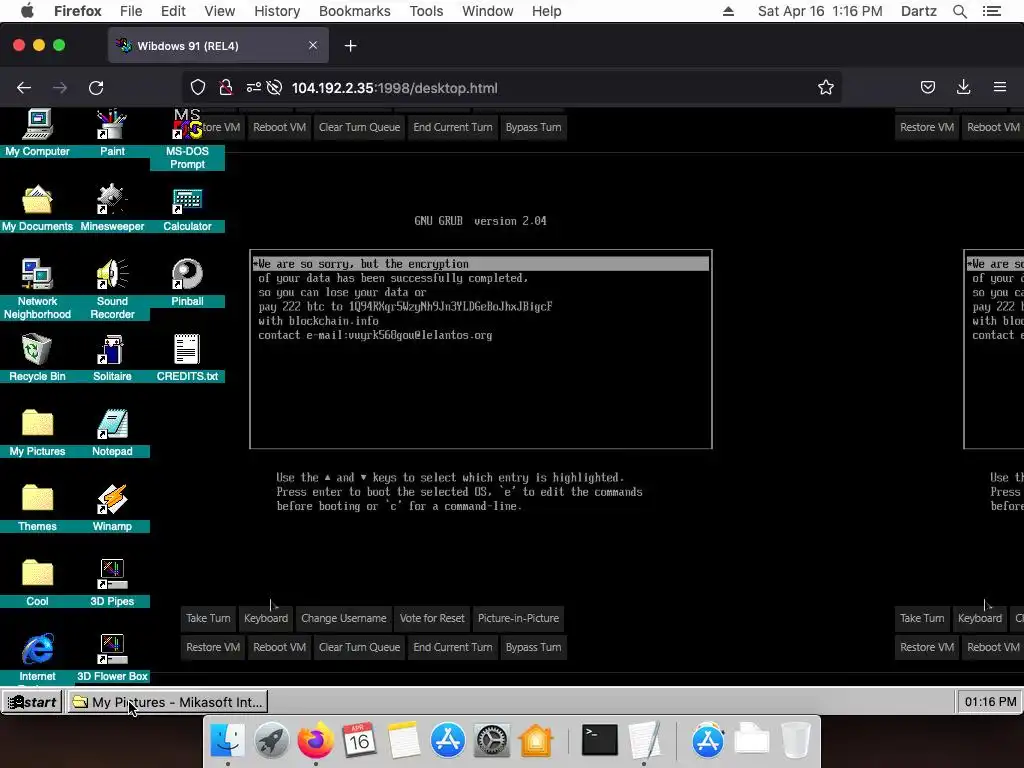Save the page to Pocket

point(927,88)
